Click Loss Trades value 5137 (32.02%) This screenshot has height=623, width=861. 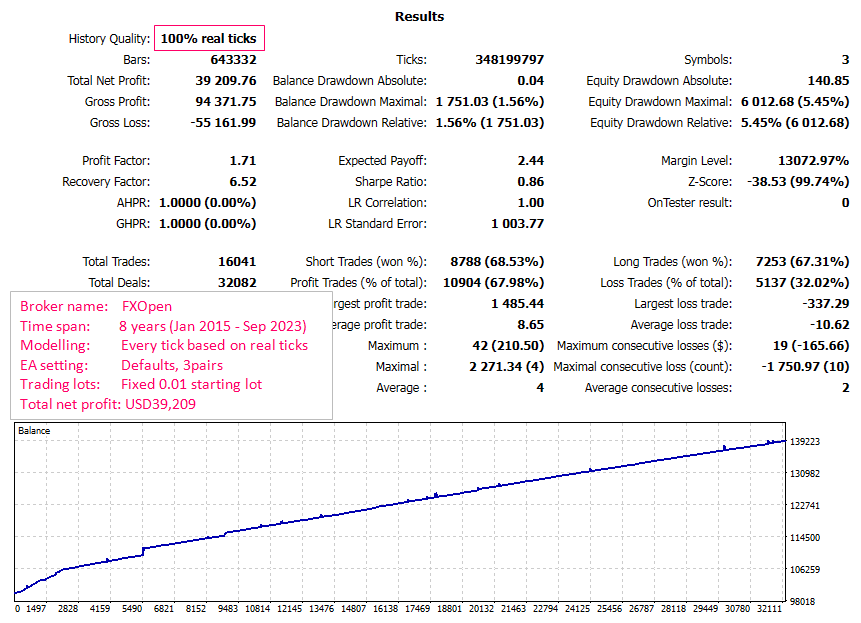(x=802, y=283)
